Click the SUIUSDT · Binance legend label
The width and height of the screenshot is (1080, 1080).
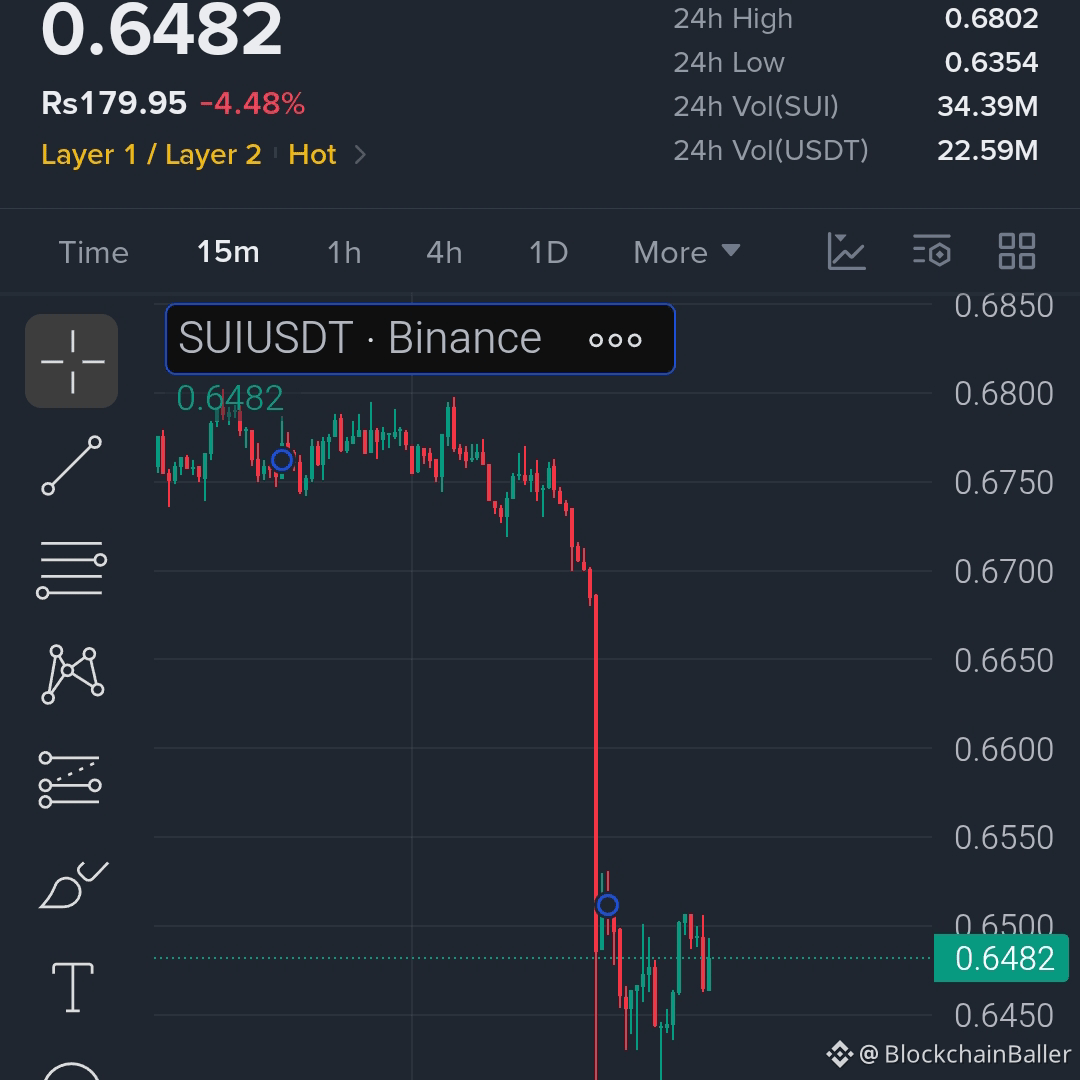pyautogui.click(x=360, y=339)
